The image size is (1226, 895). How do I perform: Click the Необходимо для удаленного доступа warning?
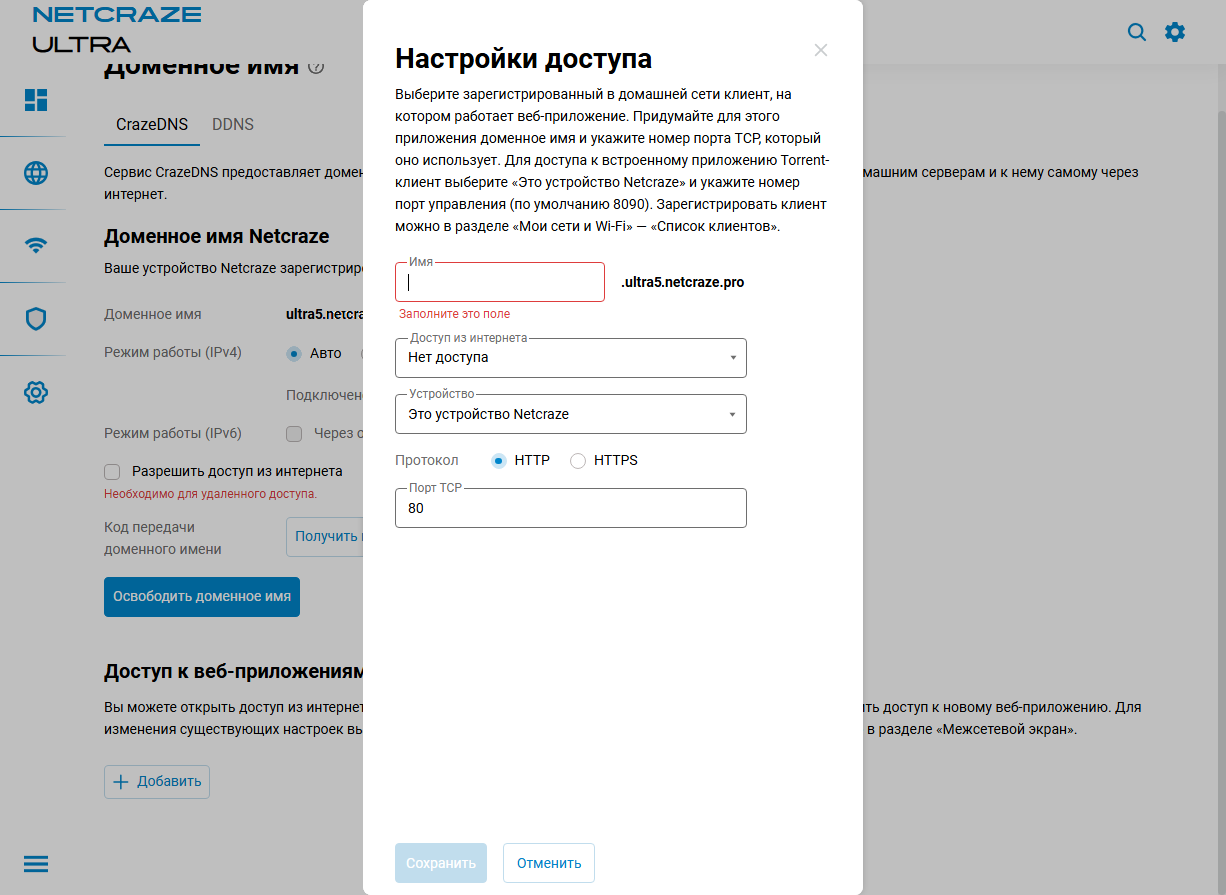(211, 494)
